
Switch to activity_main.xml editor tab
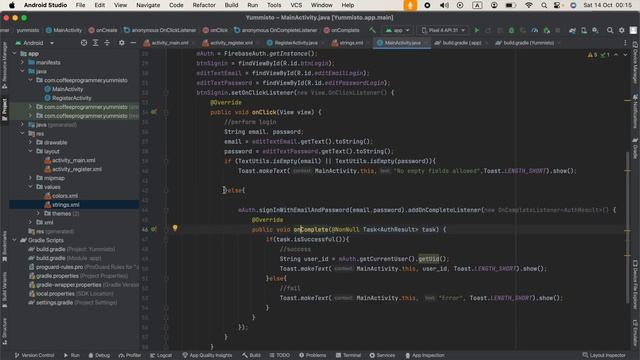169,43
